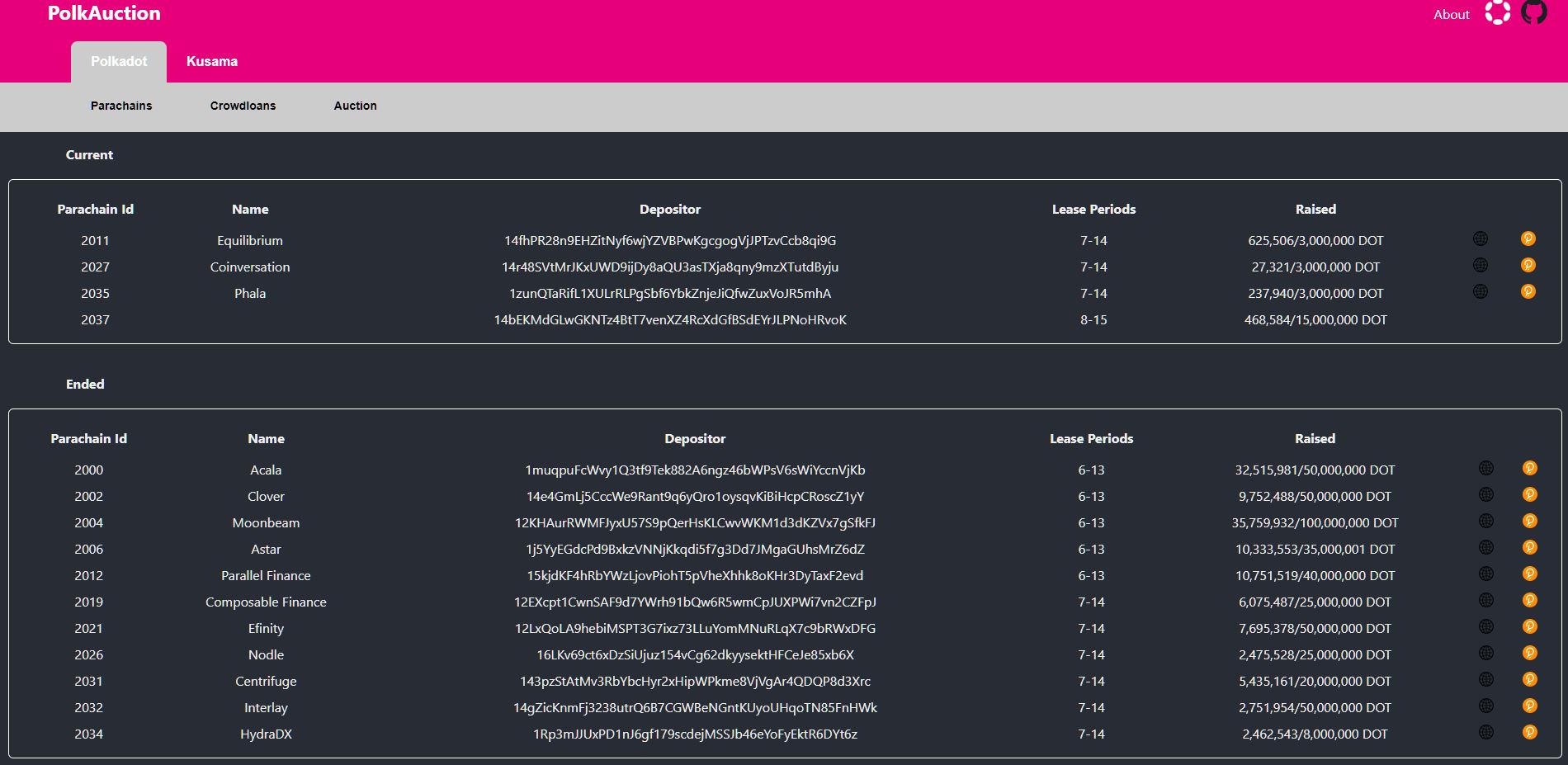1568x765 pixels.
Task: Click the Raised header in the Current table
Action: pos(1315,210)
